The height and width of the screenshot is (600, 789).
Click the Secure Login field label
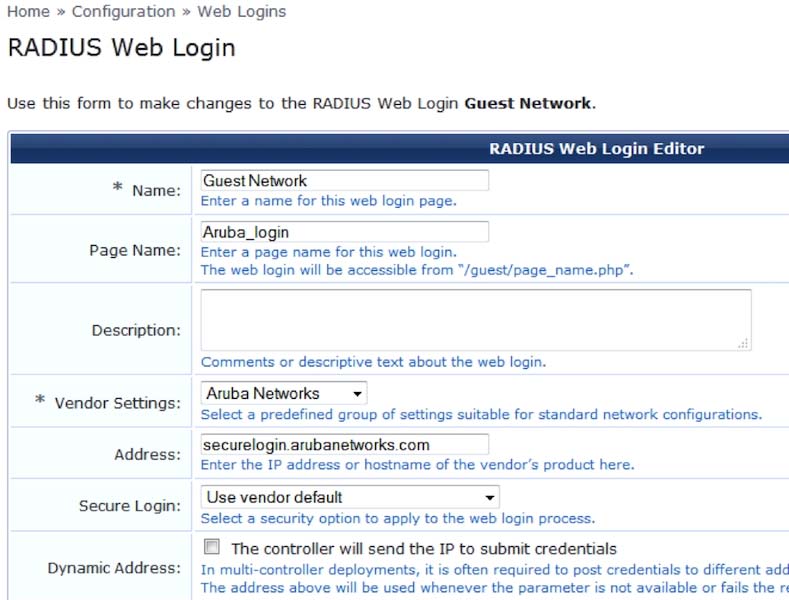pyautogui.click(x=130, y=505)
